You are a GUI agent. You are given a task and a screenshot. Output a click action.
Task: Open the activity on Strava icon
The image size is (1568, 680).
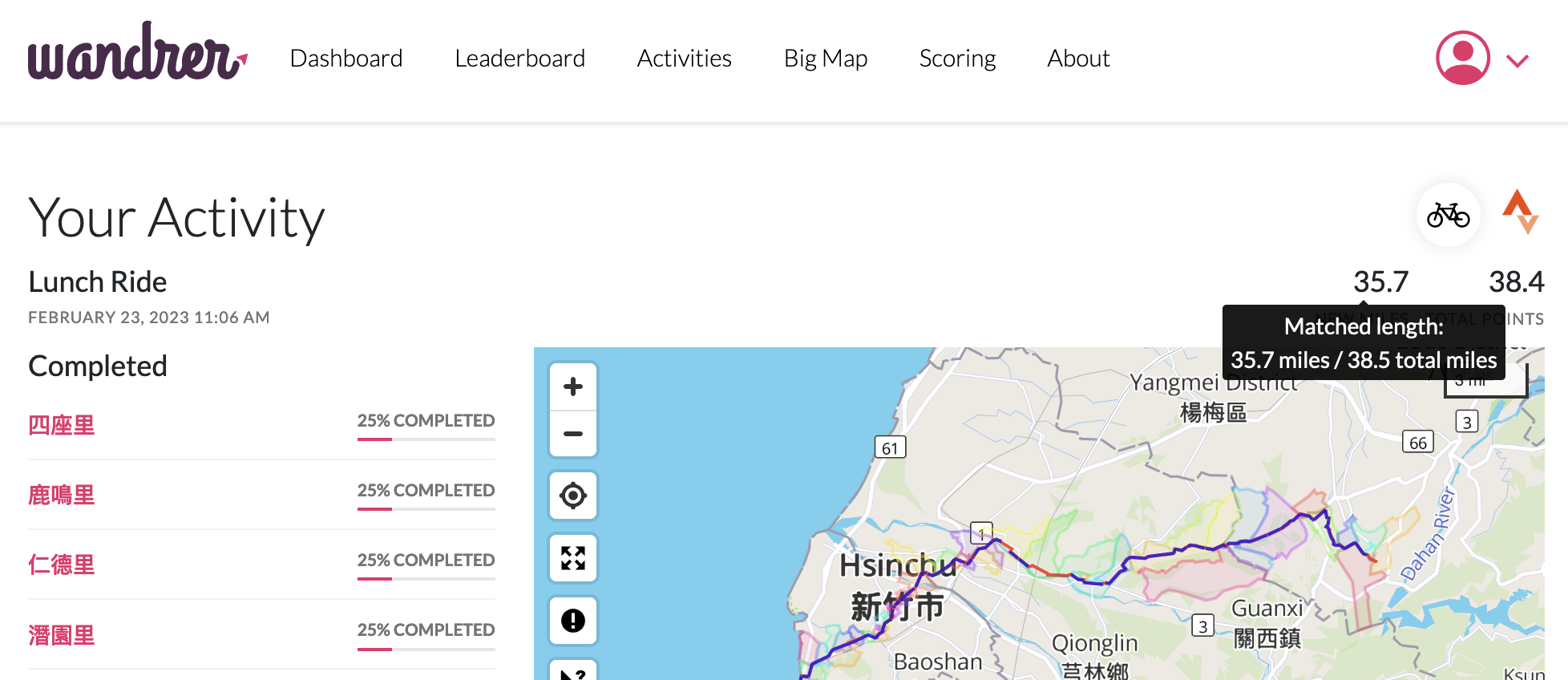coord(1521,212)
